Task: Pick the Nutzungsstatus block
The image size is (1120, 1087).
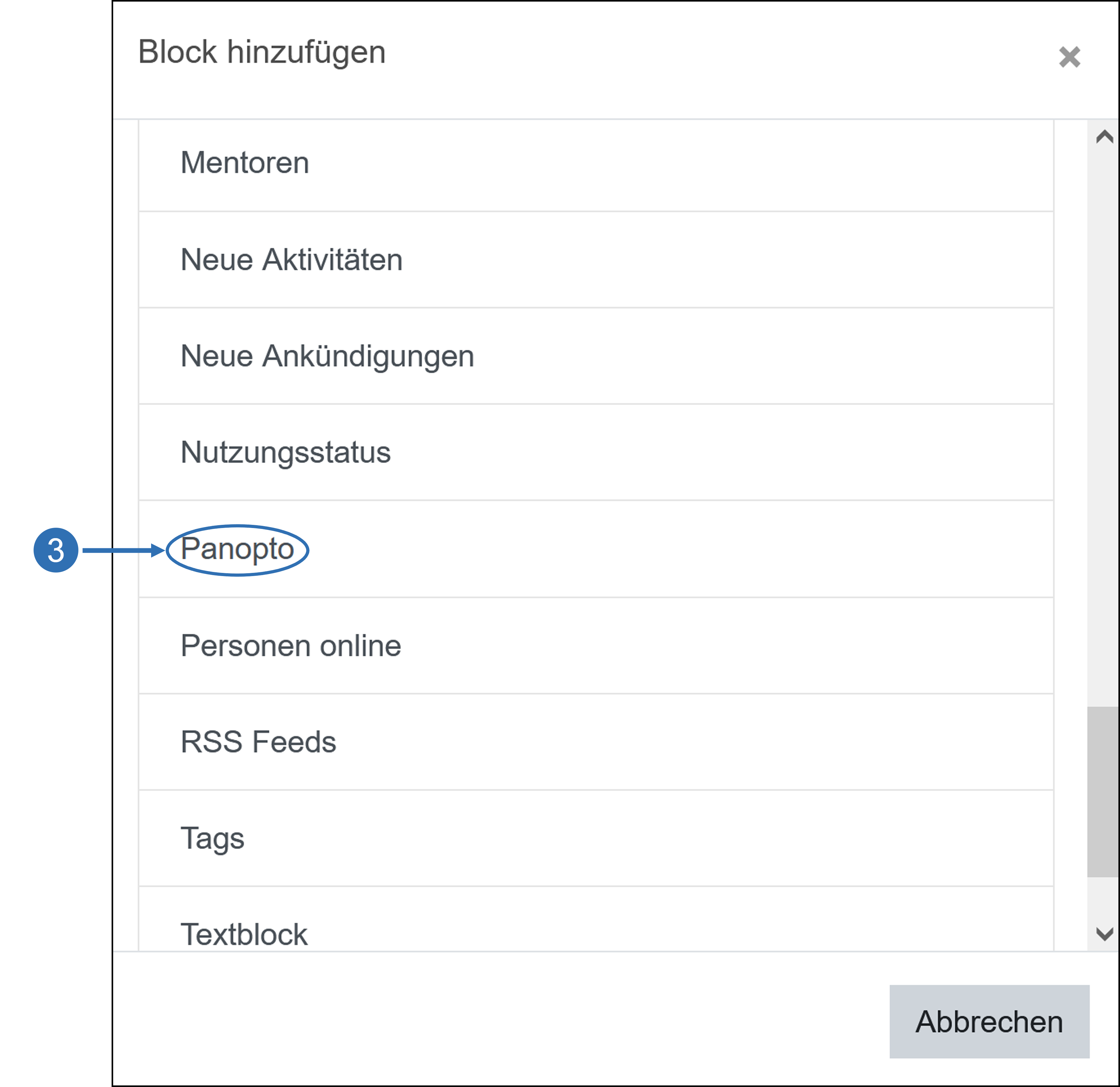Action: coord(596,452)
